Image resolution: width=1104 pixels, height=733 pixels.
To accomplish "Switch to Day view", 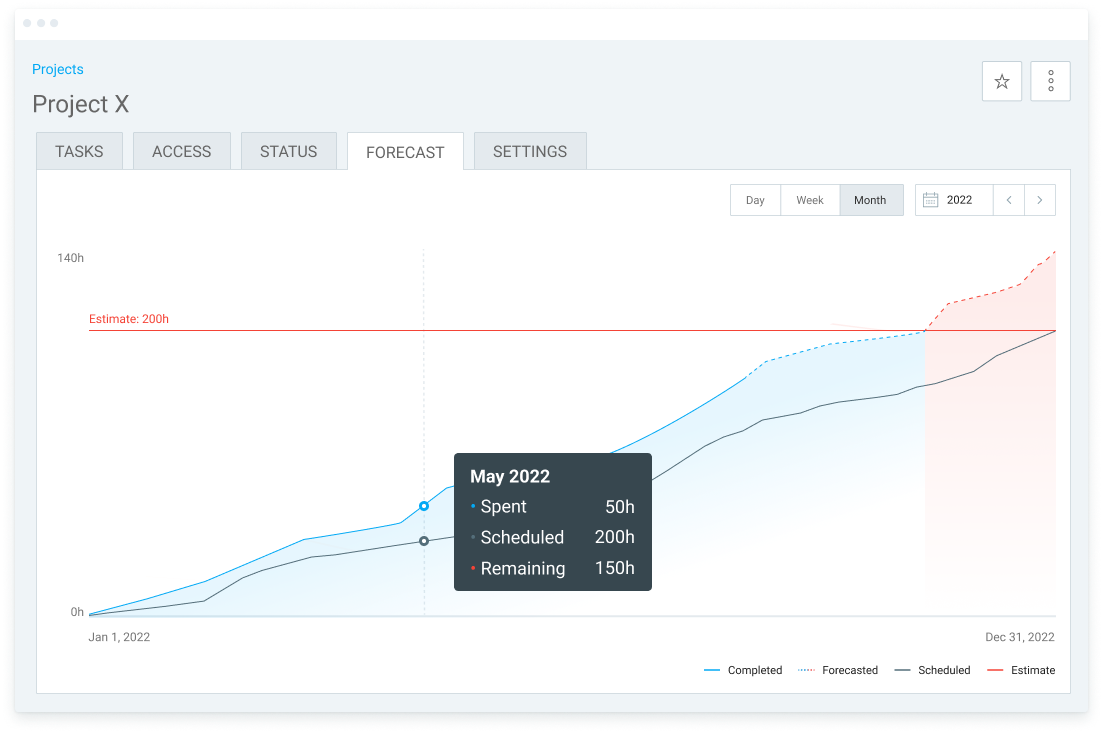I will tap(755, 200).
